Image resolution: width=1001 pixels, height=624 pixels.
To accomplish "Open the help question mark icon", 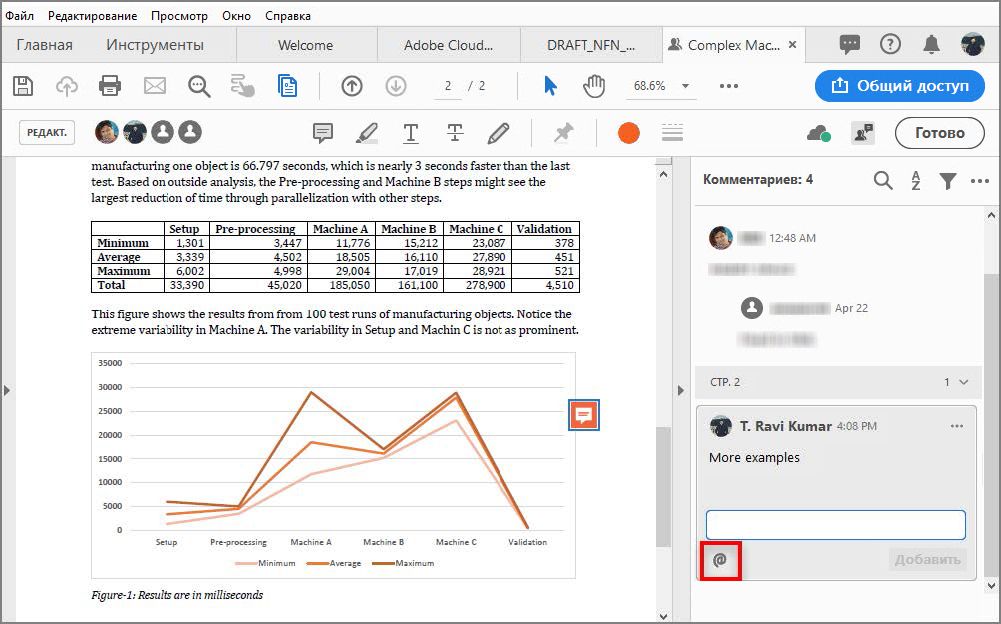I will (x=890, y=44).
